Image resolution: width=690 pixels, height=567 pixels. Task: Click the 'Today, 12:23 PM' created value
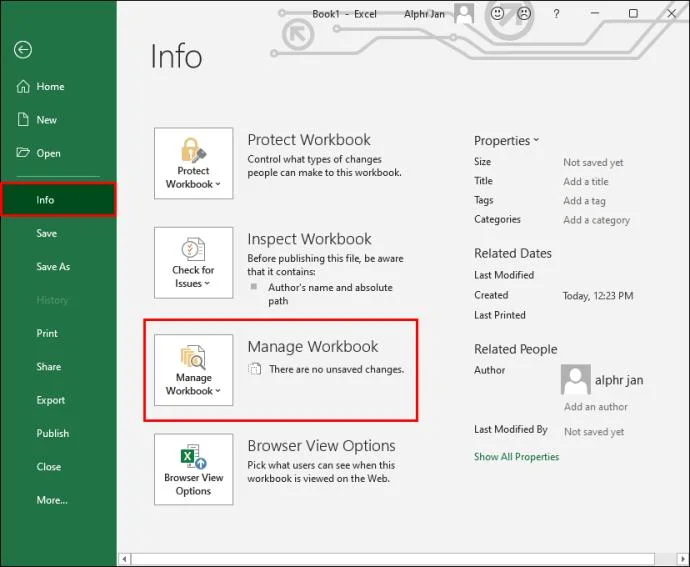pos(598,296)
